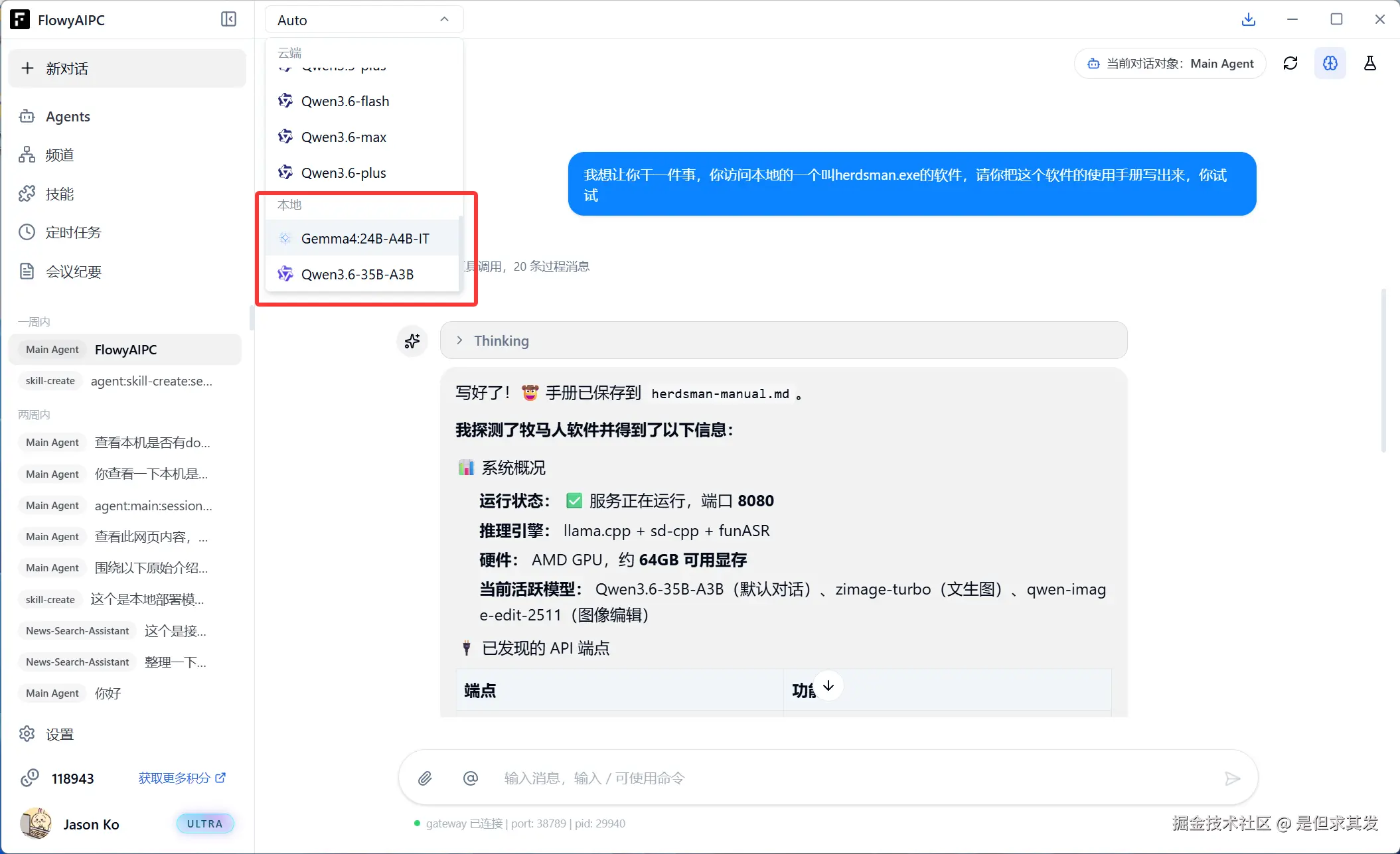Select Gemma4:24B-A4B-IT local model
Viewport: 1400px width, 854px height.
coord(362,238)
